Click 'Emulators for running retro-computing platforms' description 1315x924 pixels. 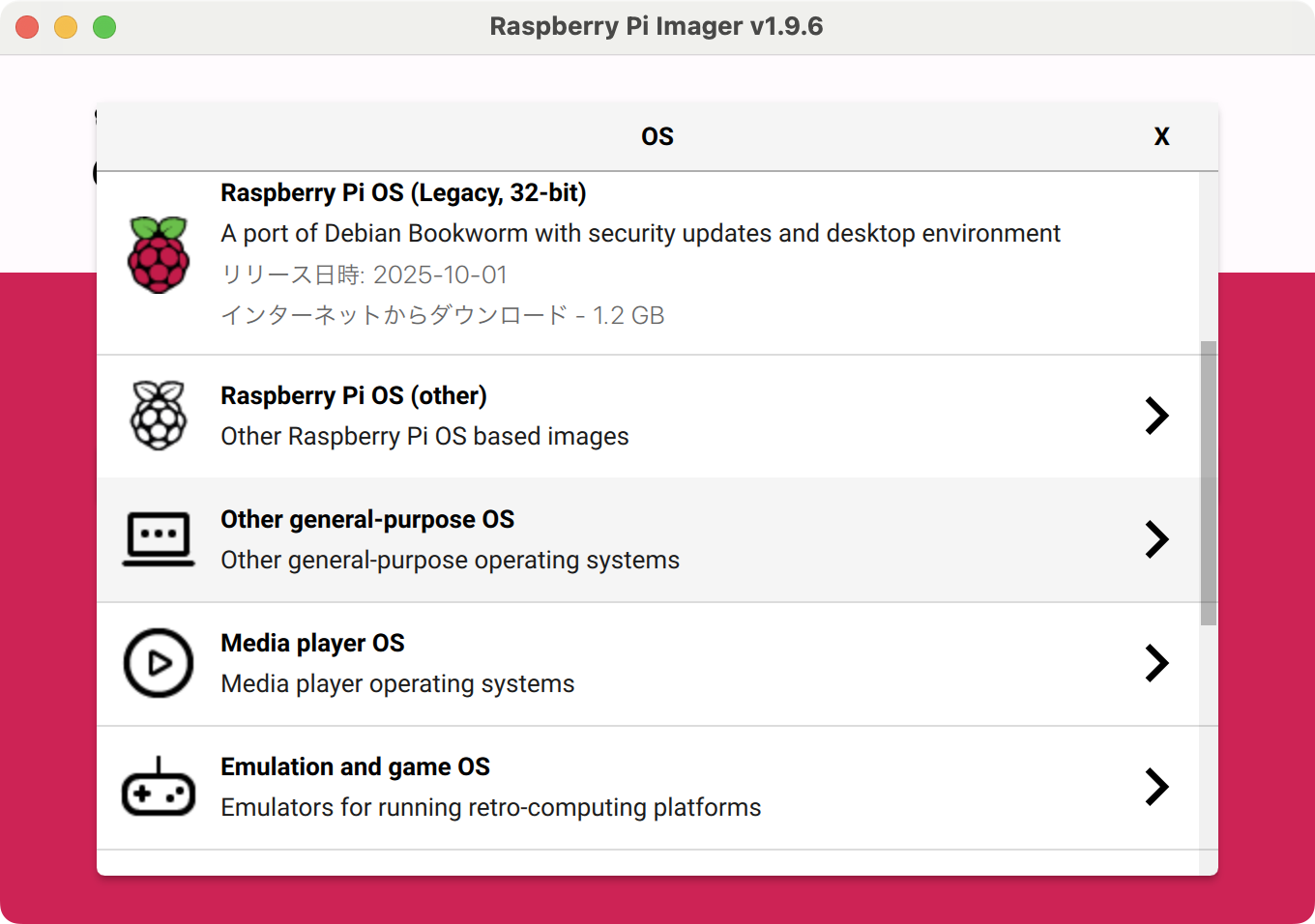pyautogui.click(x=490, y=808)
